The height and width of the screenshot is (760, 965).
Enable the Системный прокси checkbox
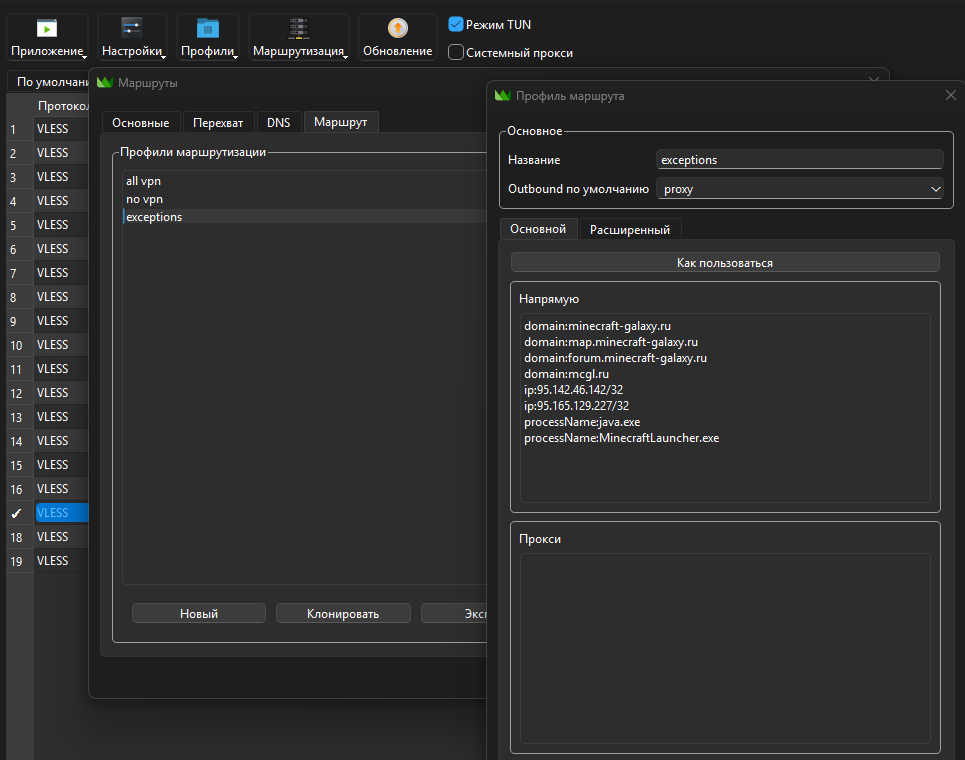click(456, 52)
